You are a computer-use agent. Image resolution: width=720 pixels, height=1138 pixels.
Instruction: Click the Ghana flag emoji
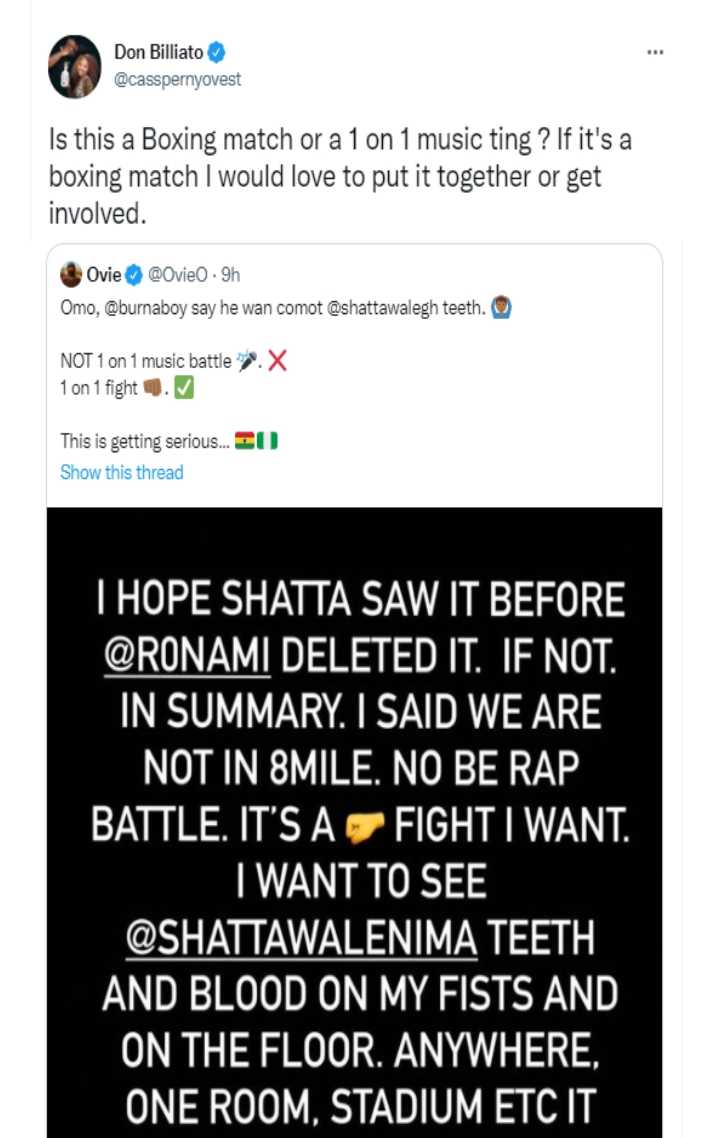tap(245, 441)
